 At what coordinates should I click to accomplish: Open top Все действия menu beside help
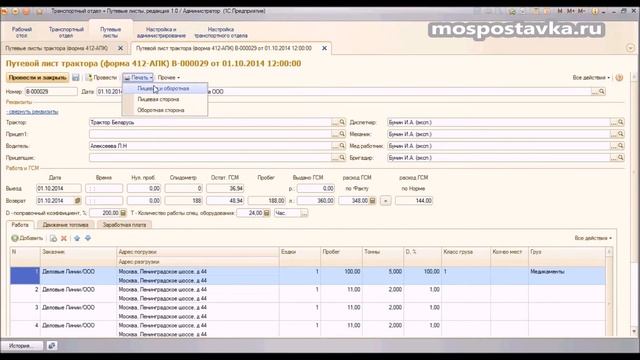[x=591, y=78]
